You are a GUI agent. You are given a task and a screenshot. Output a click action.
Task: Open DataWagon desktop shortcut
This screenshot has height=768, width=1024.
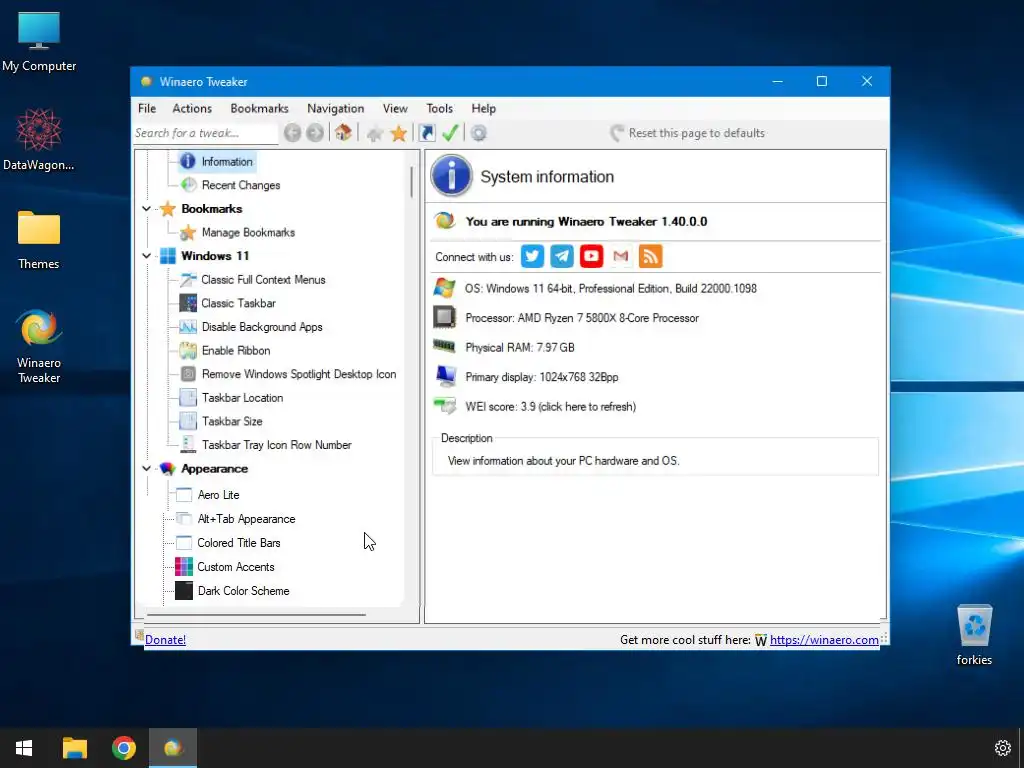coord(39,140)
